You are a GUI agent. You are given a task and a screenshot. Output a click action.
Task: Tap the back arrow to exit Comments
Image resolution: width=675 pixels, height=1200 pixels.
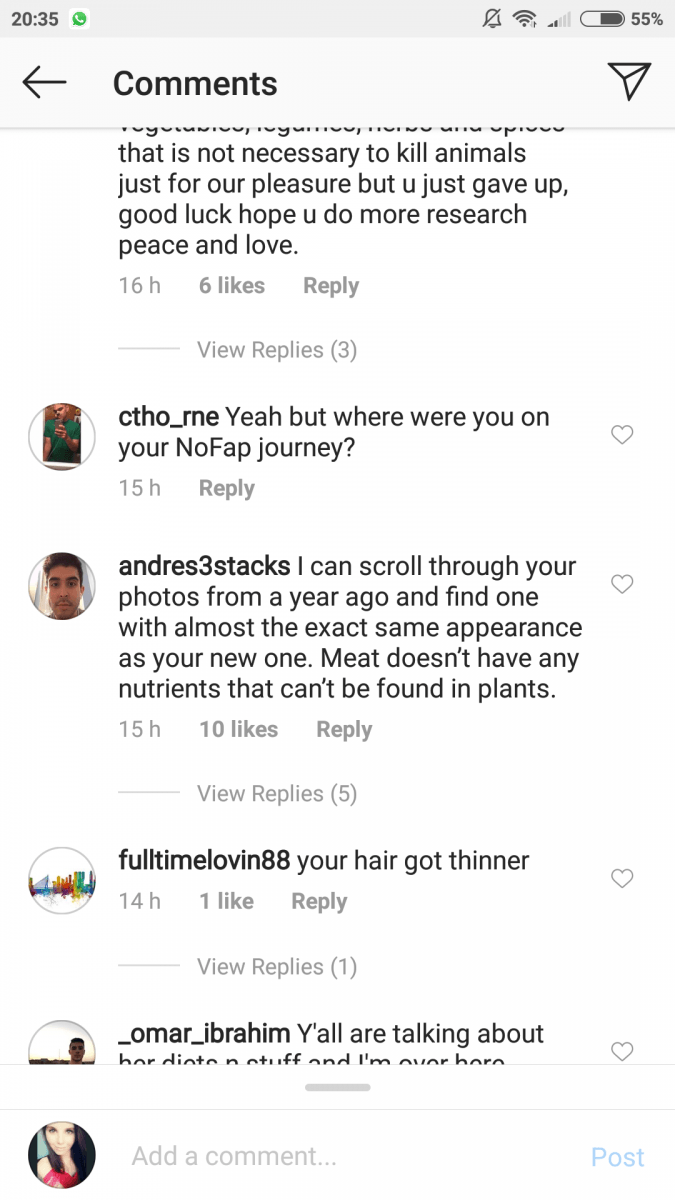43,82
